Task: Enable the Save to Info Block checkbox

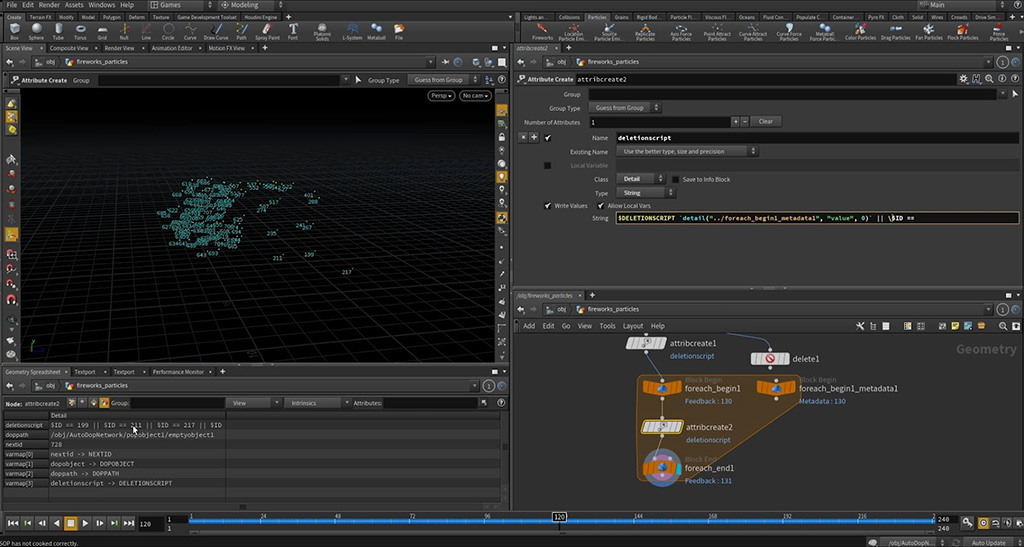Action: pos(676,179)
